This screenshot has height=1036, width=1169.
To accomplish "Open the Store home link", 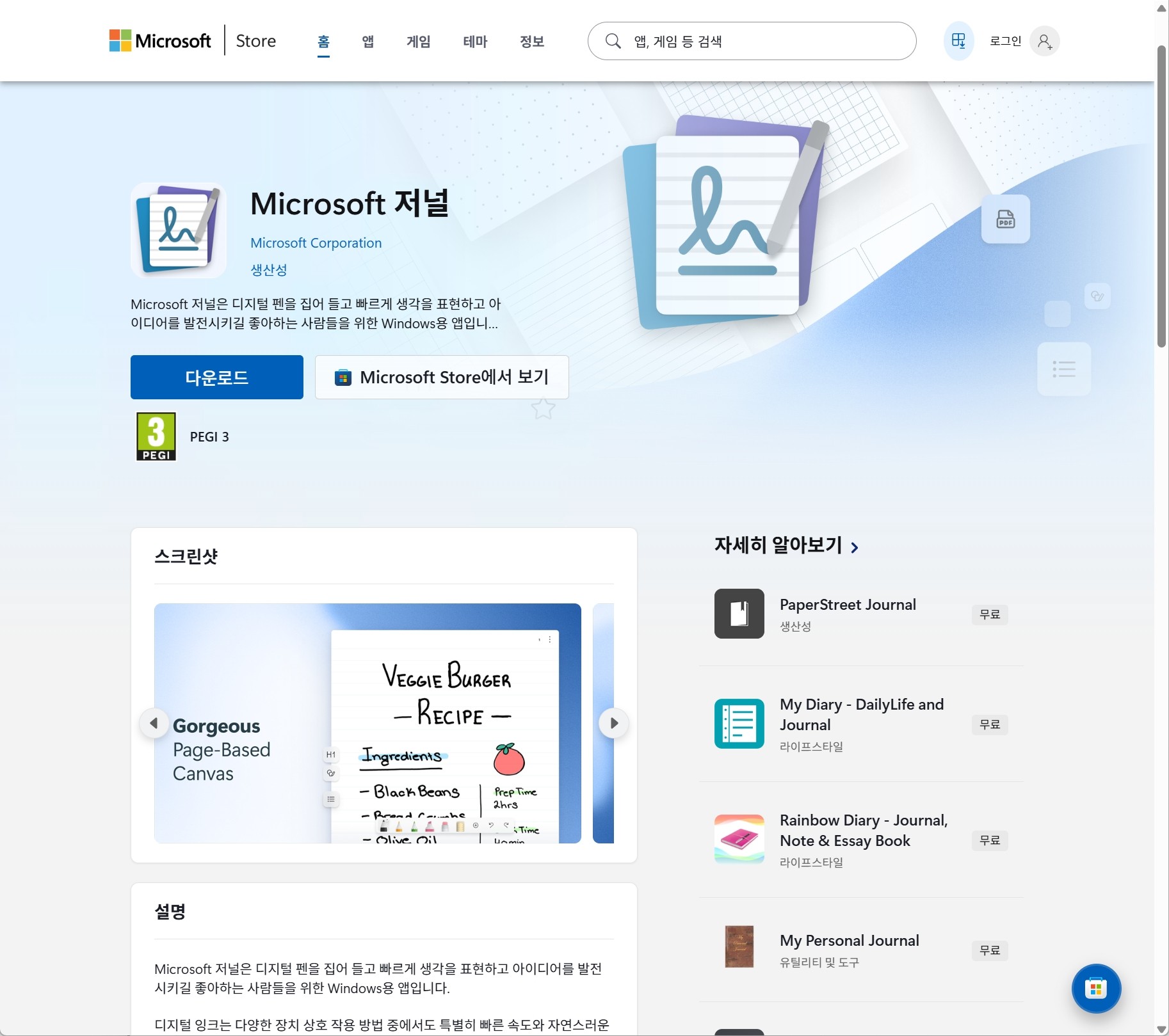I will pos(256,41).
